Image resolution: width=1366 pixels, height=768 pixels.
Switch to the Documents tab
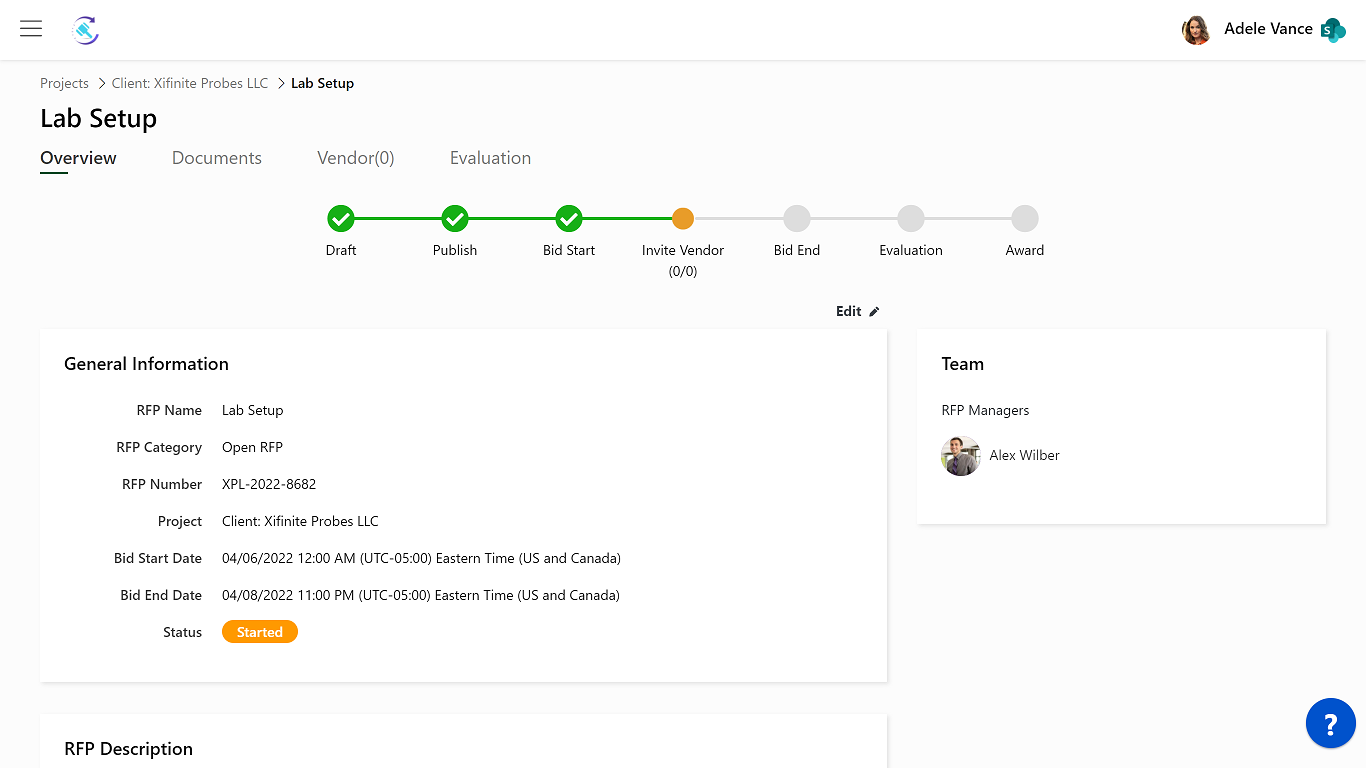click(x=217, y=158)
